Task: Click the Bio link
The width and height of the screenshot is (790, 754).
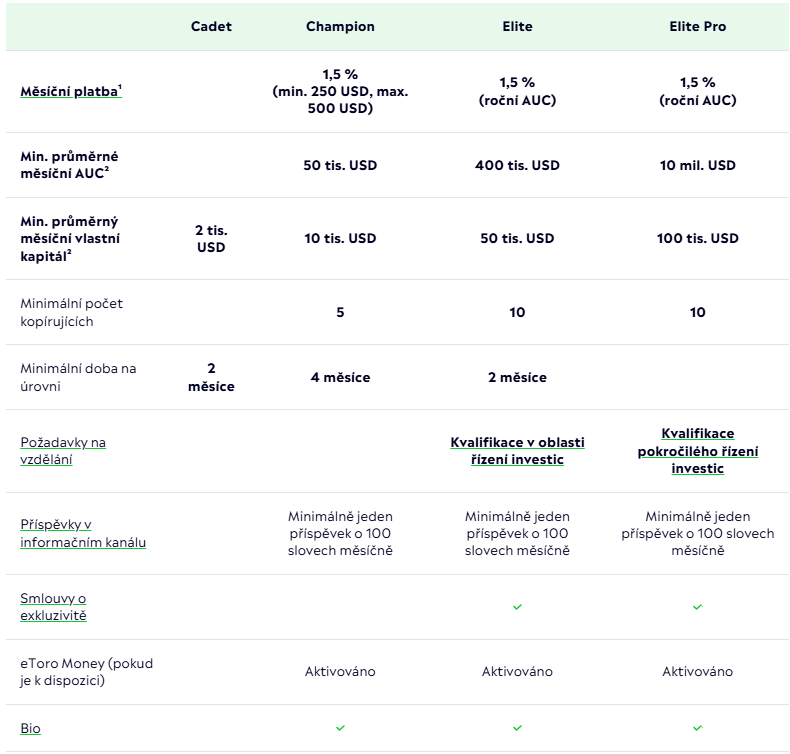Action: click(x=31, y=728)
